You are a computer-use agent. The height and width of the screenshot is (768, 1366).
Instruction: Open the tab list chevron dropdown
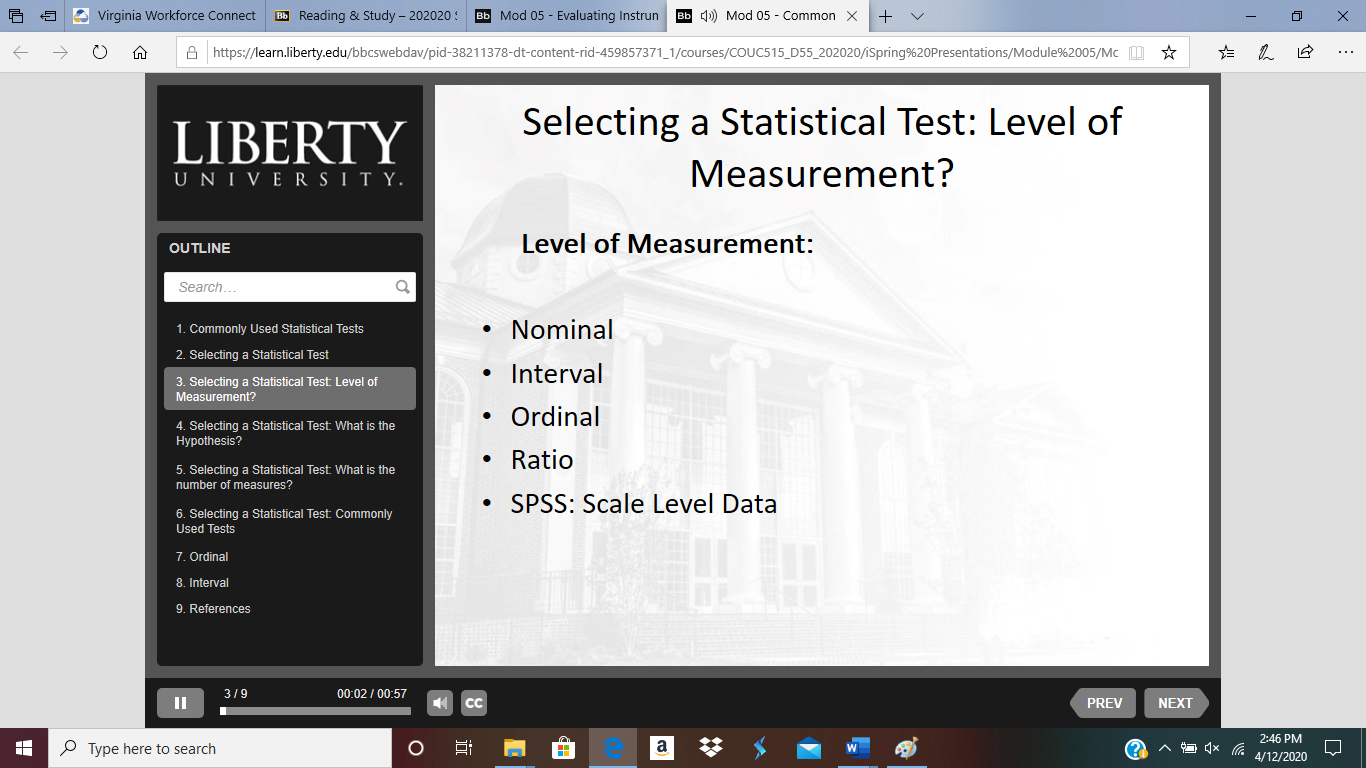(918, 16)
